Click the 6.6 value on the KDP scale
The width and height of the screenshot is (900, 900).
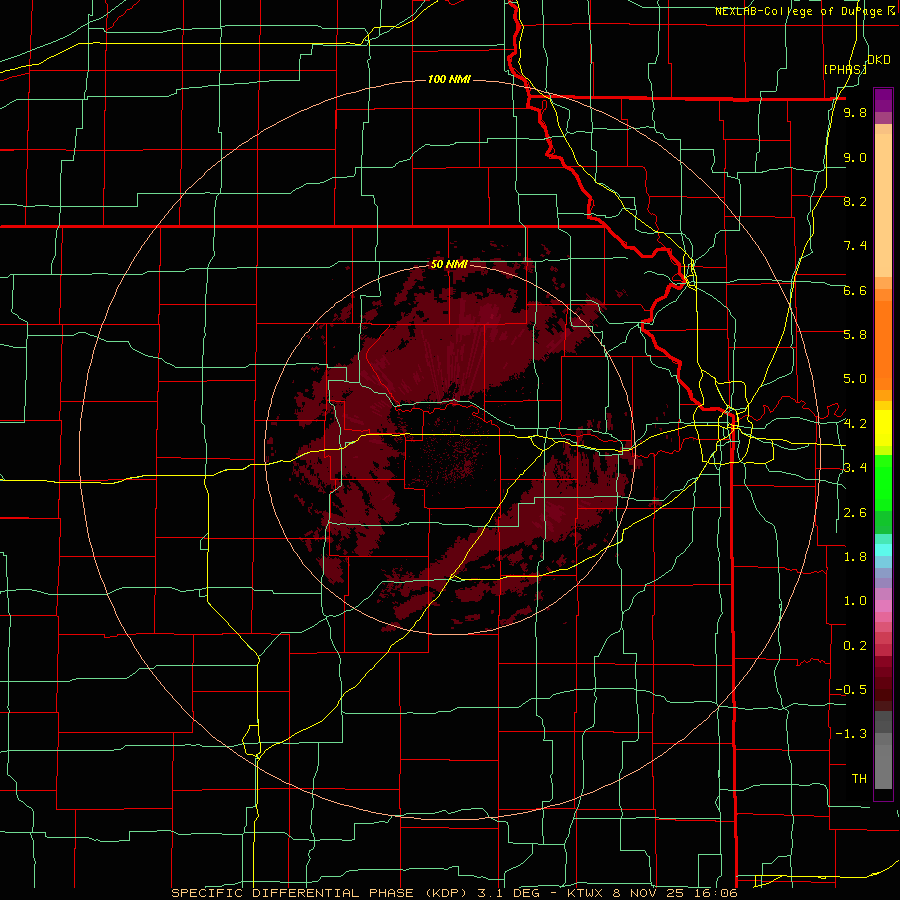tap(855, 290)
